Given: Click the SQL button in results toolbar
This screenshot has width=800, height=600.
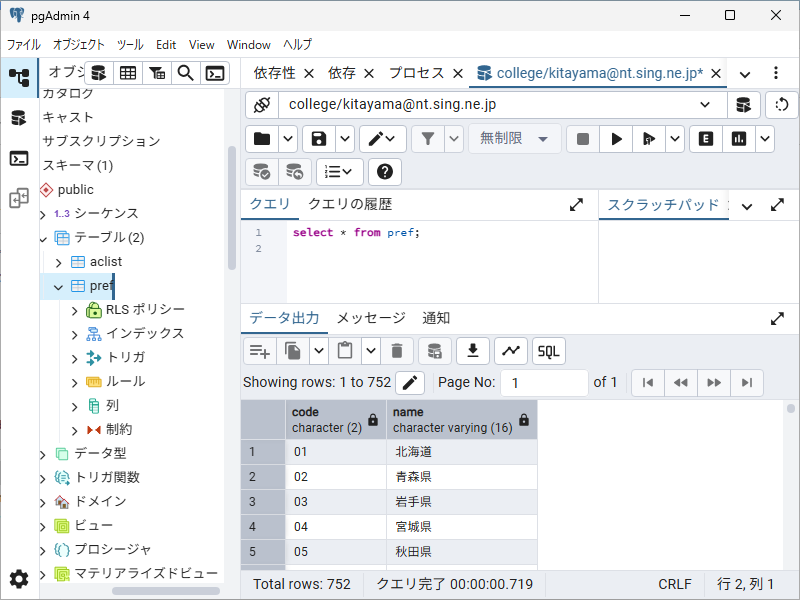Looking at the screenshot, I should (x=548, y=351).
